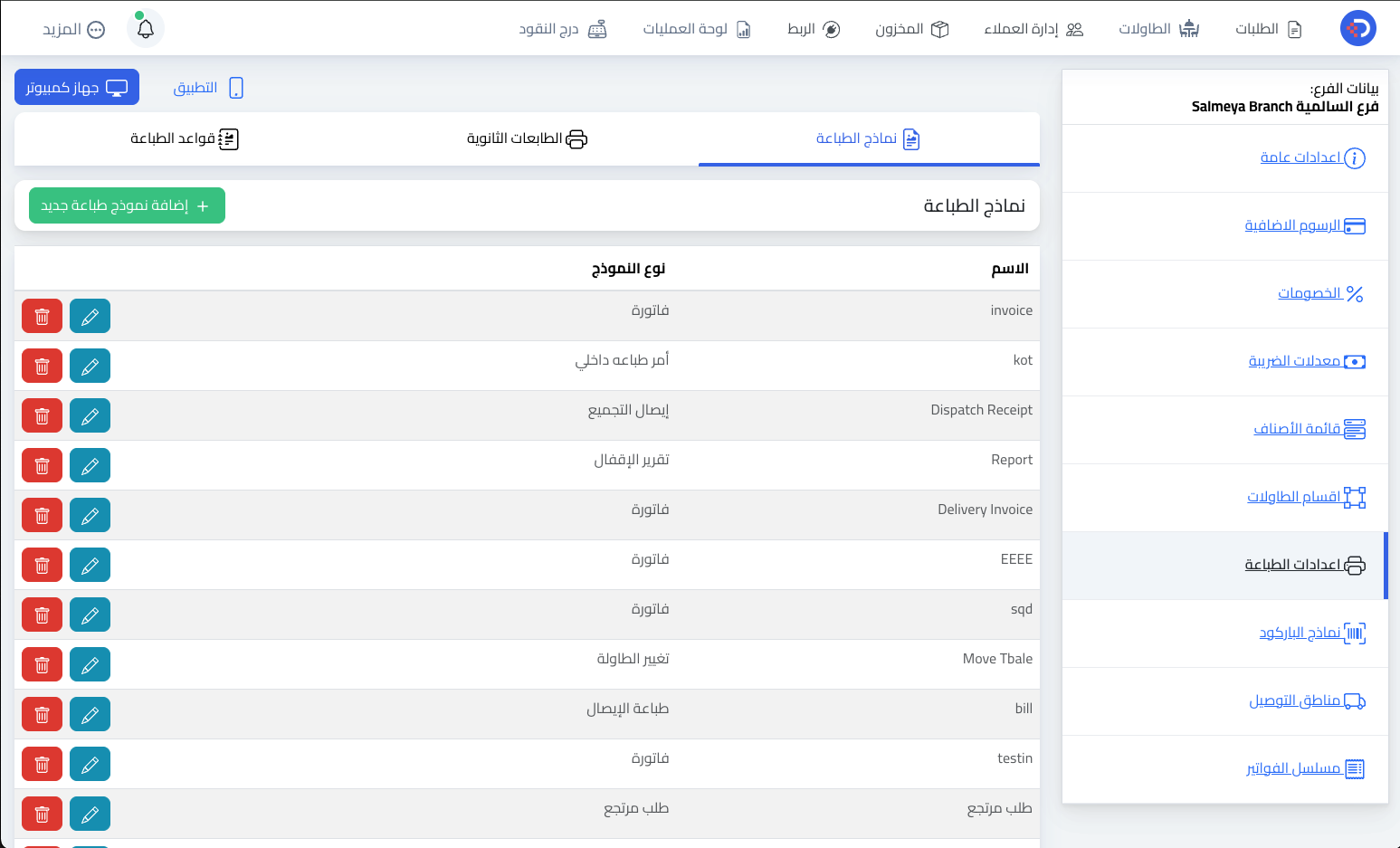
Task: Click the Move Tbale name cell
Action: [997, 659]
